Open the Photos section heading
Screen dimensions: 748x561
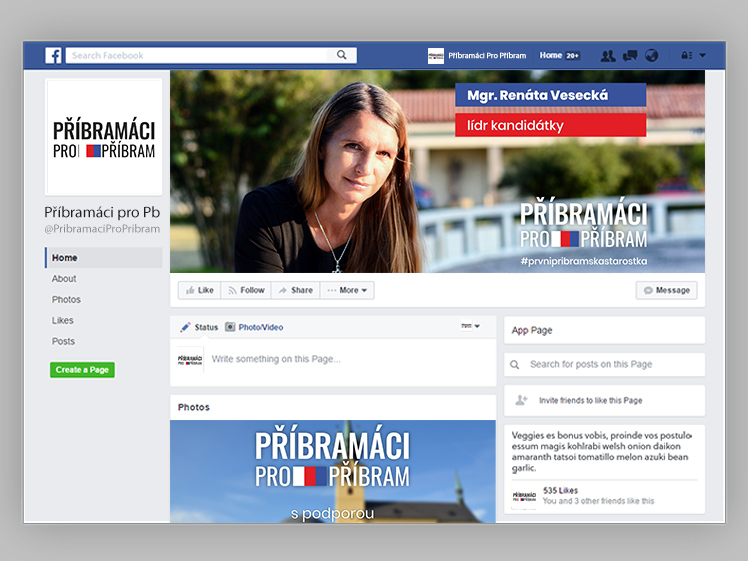(x=194, y=407)
